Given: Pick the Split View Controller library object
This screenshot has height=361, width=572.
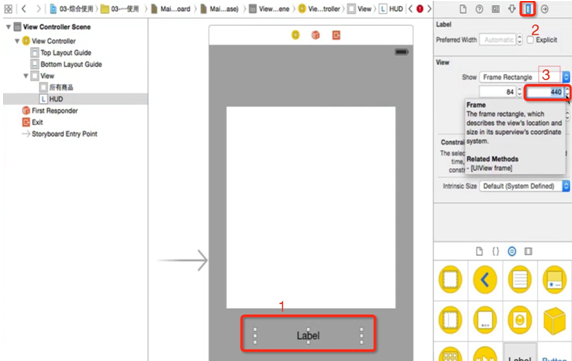Looking at the screenshot, I should (450, 320).
